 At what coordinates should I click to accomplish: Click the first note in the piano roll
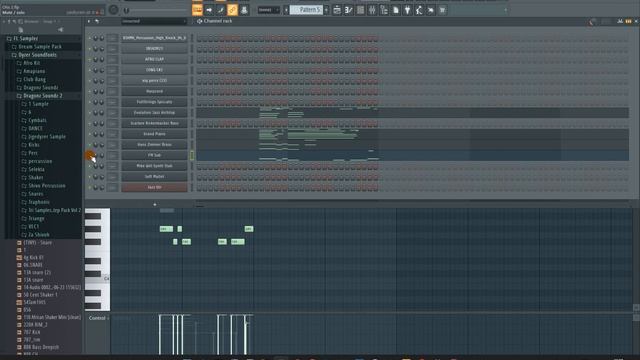click(x=166, y=229)
